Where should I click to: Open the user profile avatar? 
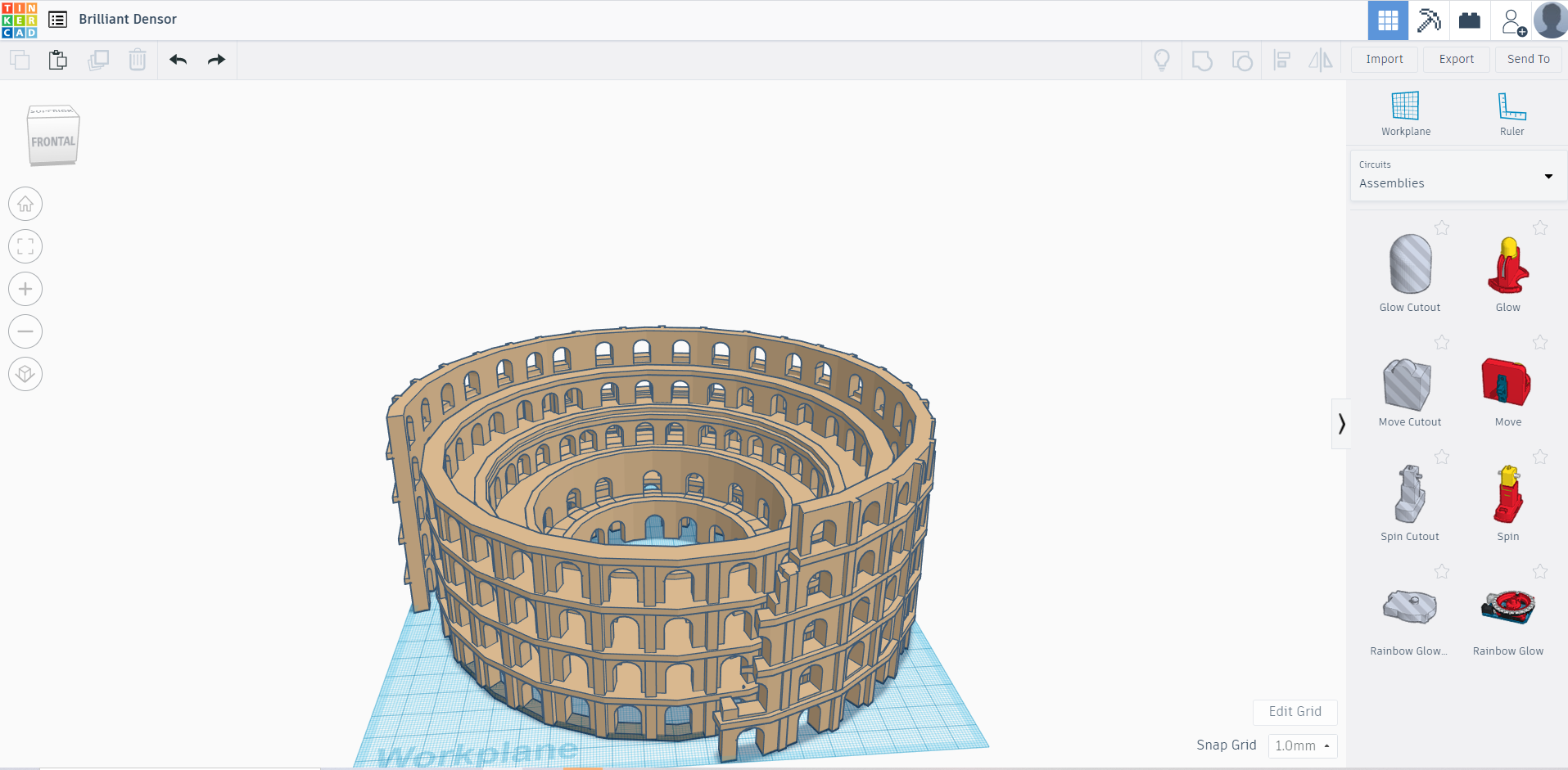click(1550, 20)
